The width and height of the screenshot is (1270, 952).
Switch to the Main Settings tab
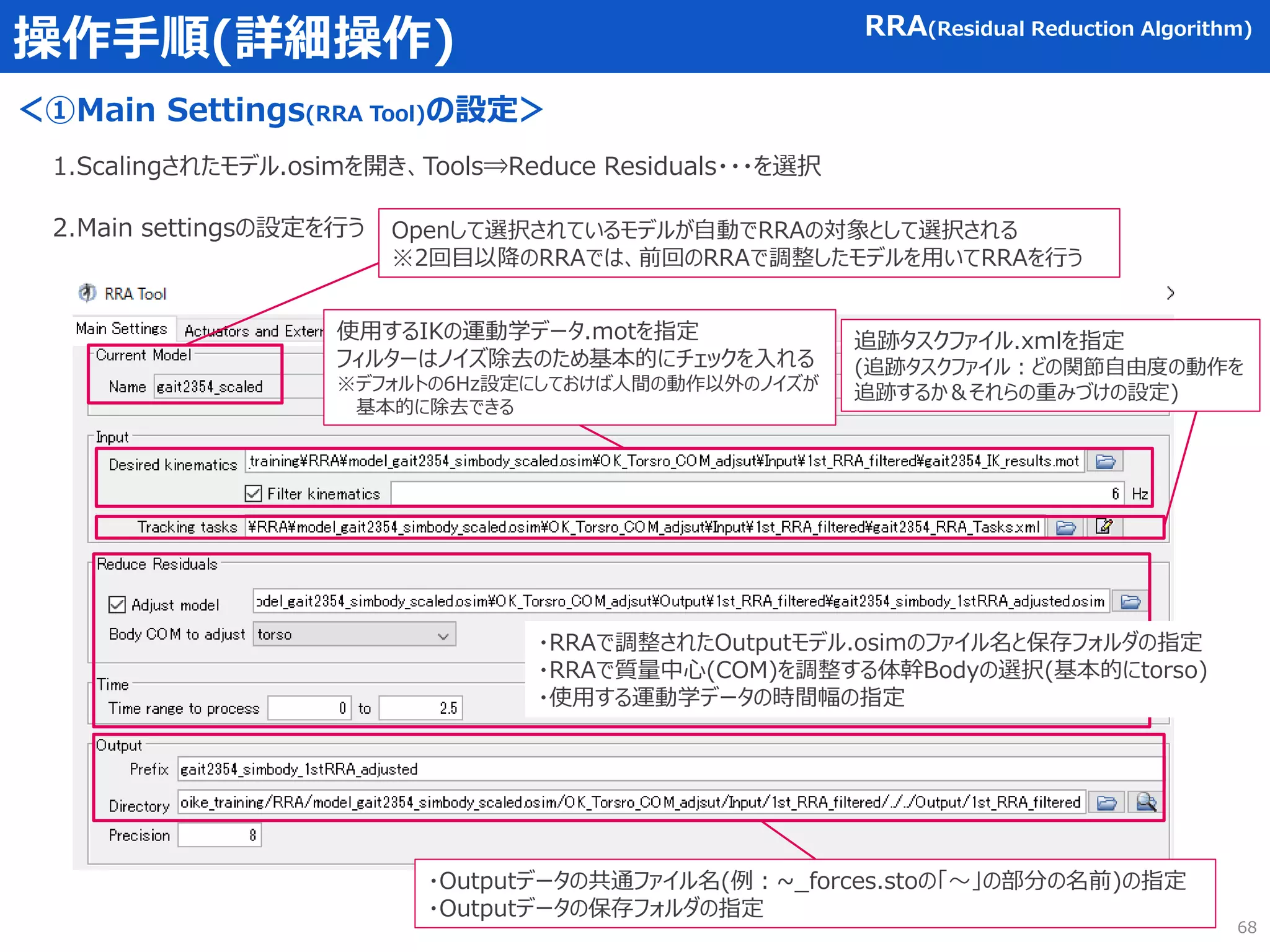(122, 328)
